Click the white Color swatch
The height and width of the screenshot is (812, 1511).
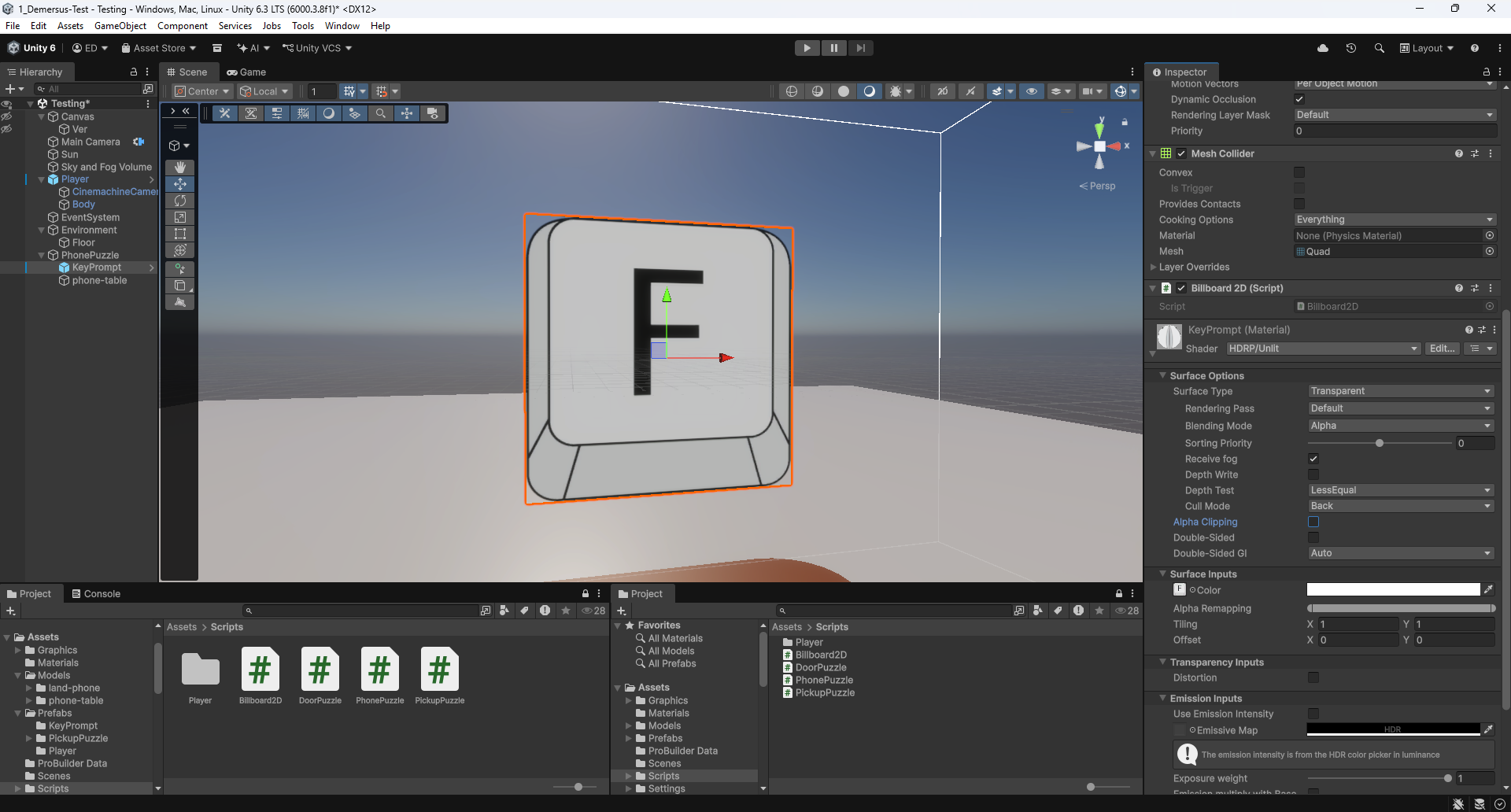(1392, 589)
